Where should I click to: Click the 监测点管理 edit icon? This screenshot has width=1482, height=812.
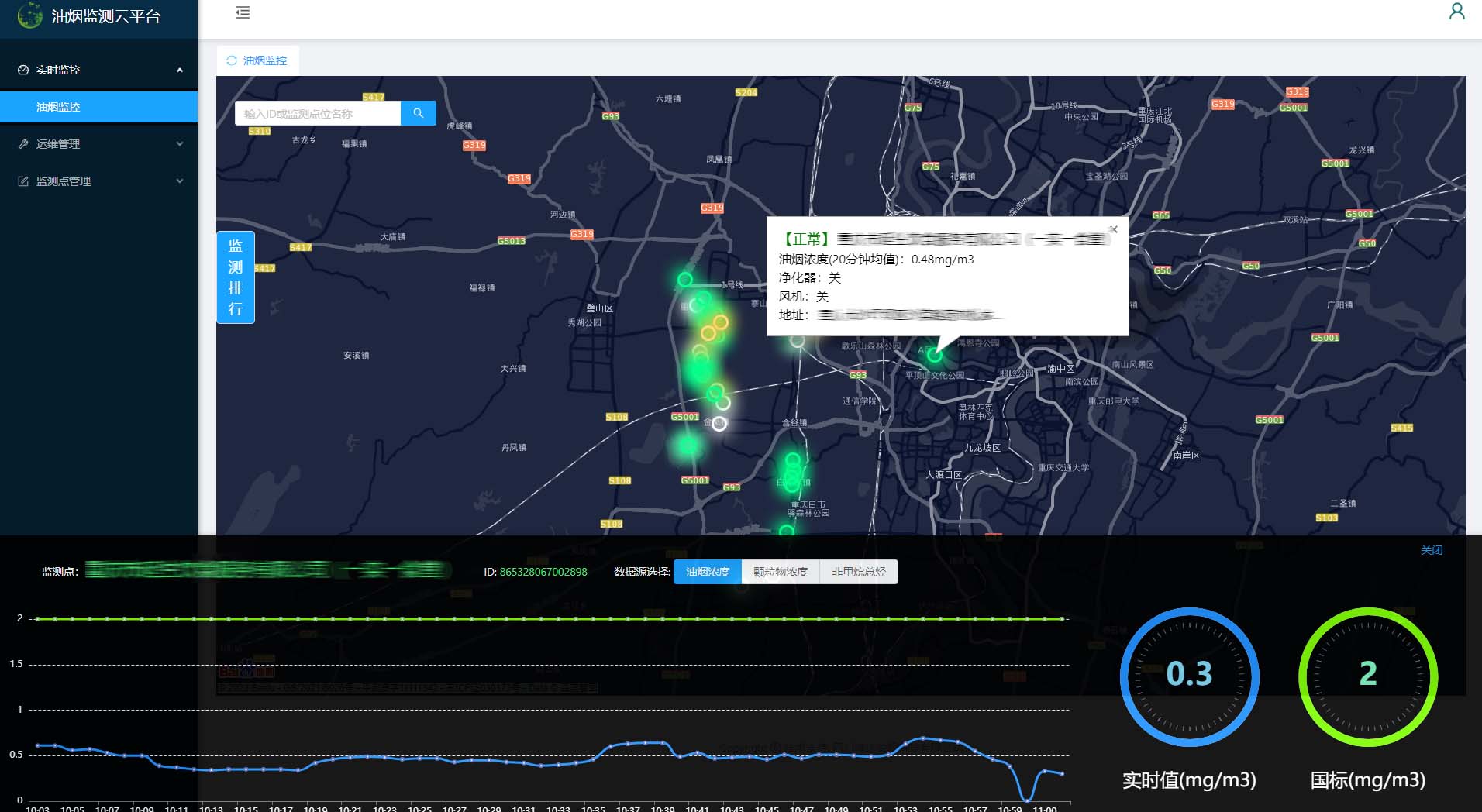23,181
